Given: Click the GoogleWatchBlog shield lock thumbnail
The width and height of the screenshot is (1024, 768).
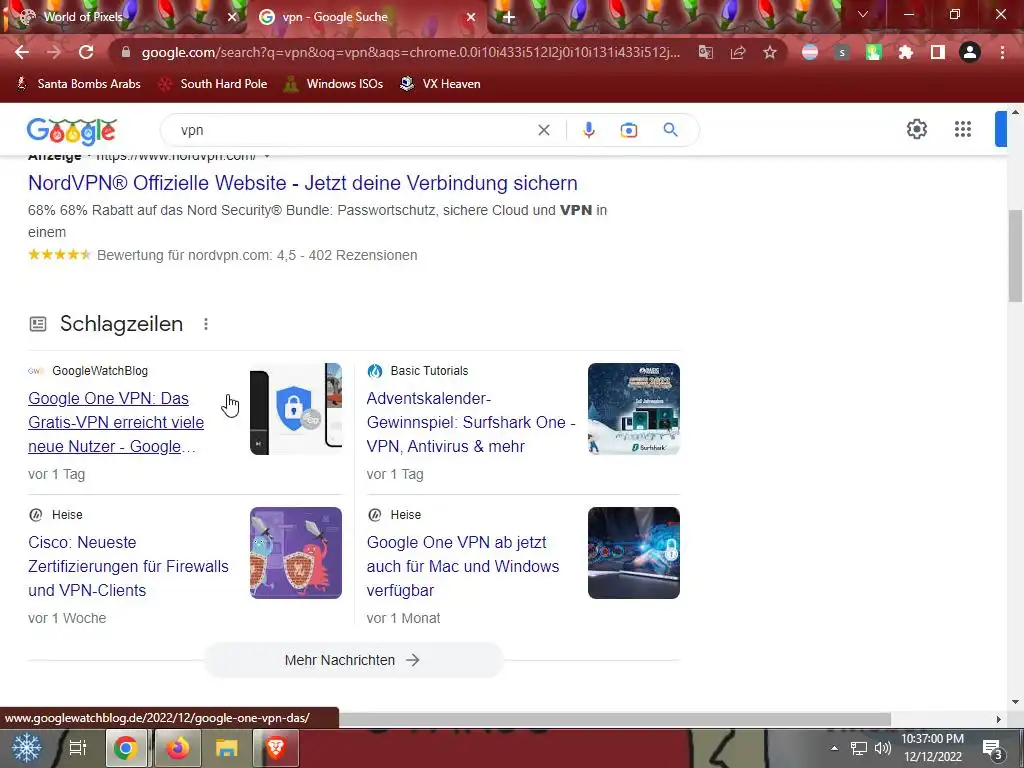Looking at the screenshot, I should coord(296,409).
